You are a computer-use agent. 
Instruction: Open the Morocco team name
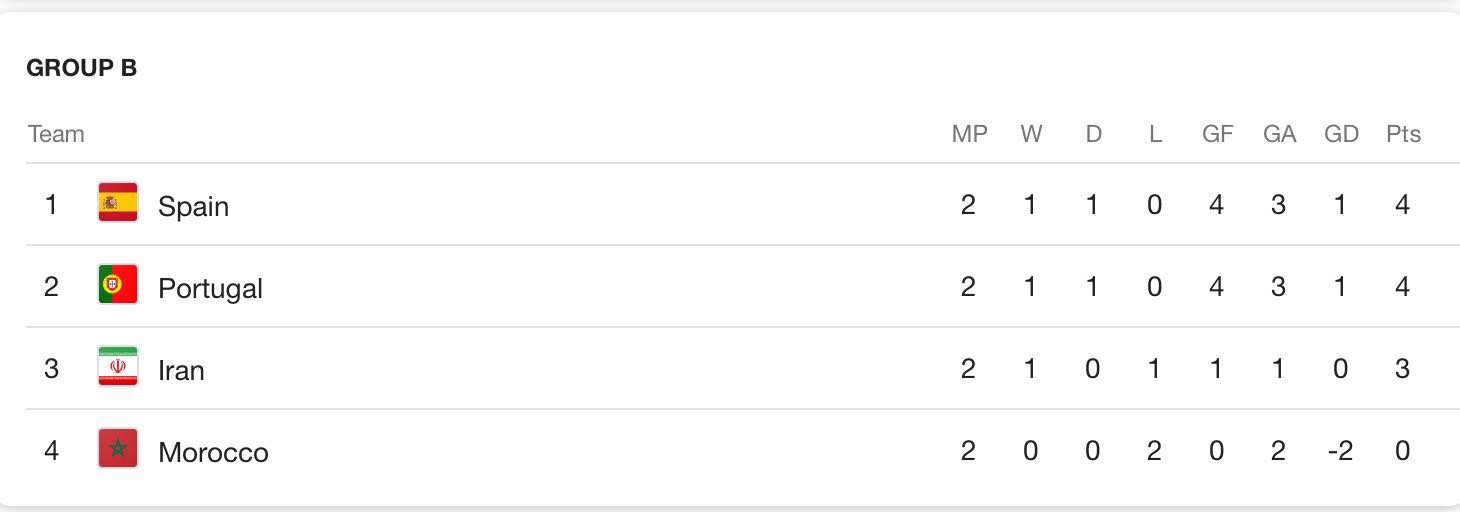click(213, 452)
